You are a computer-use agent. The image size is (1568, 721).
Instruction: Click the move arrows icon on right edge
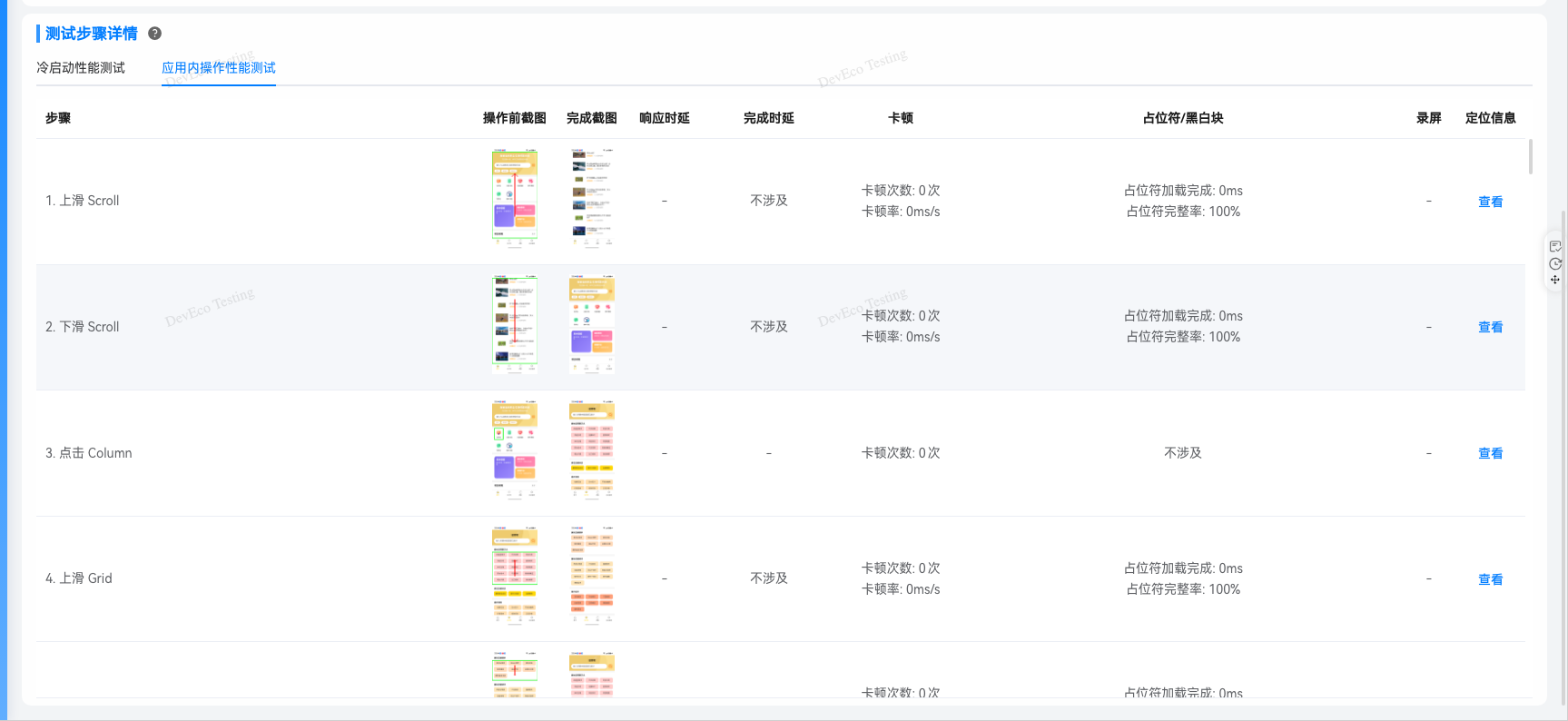tap(1555, 280)
